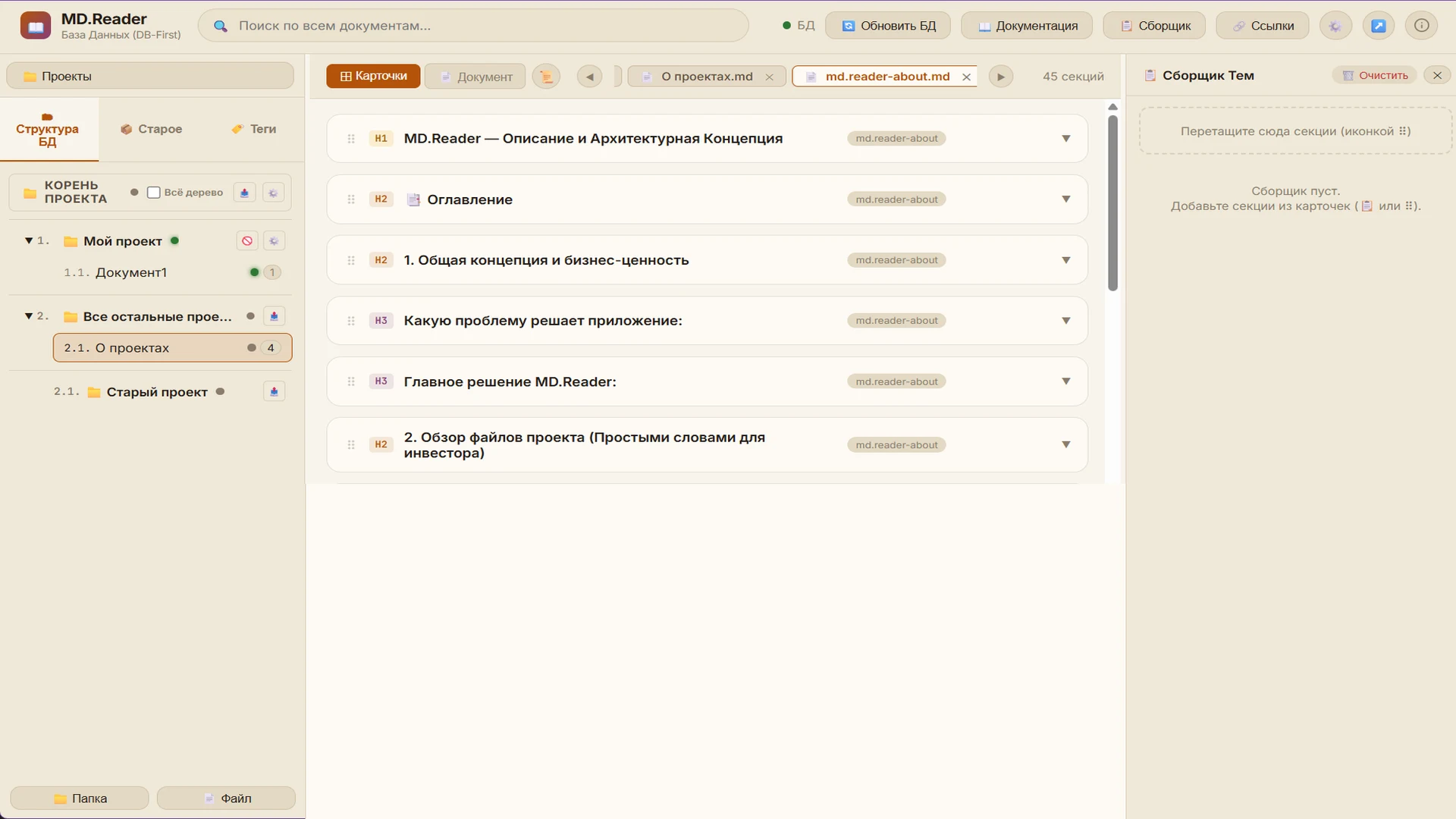Expand the 1. Общая концепция card arrow

pos(1066,260)
